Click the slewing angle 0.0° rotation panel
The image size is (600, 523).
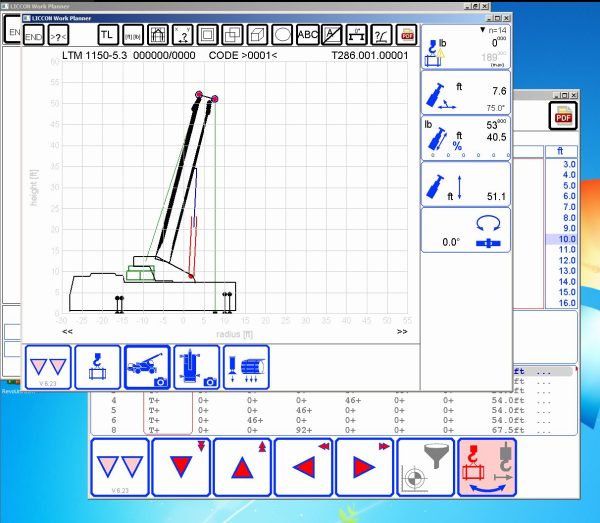coord(465,230)
